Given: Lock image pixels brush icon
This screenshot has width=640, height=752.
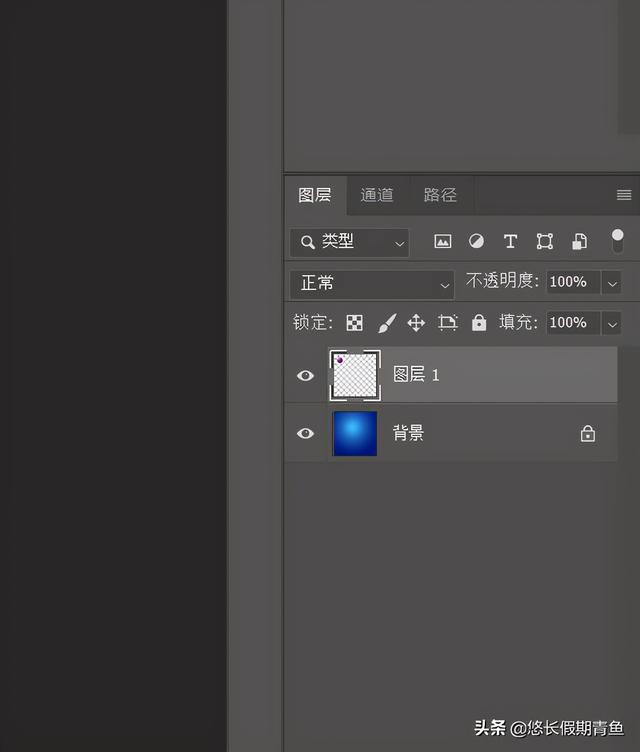Looking at the screenshot, I should [387, 323].
